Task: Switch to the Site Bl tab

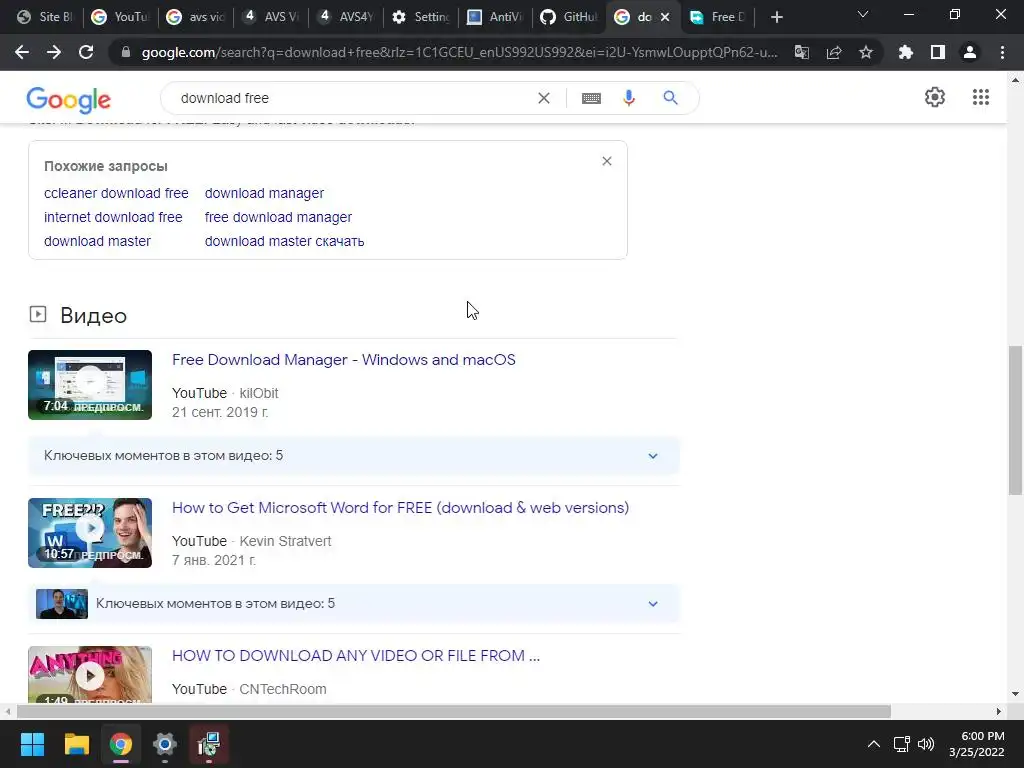Action: click(45, 17)
